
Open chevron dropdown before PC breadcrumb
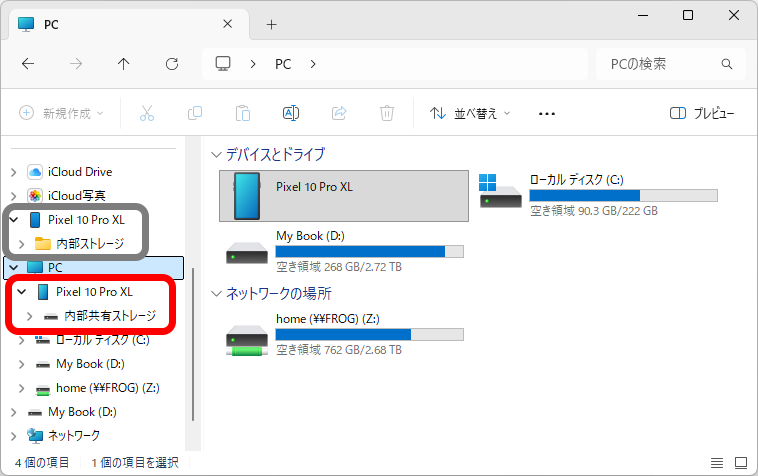click(x=253, y=64)
